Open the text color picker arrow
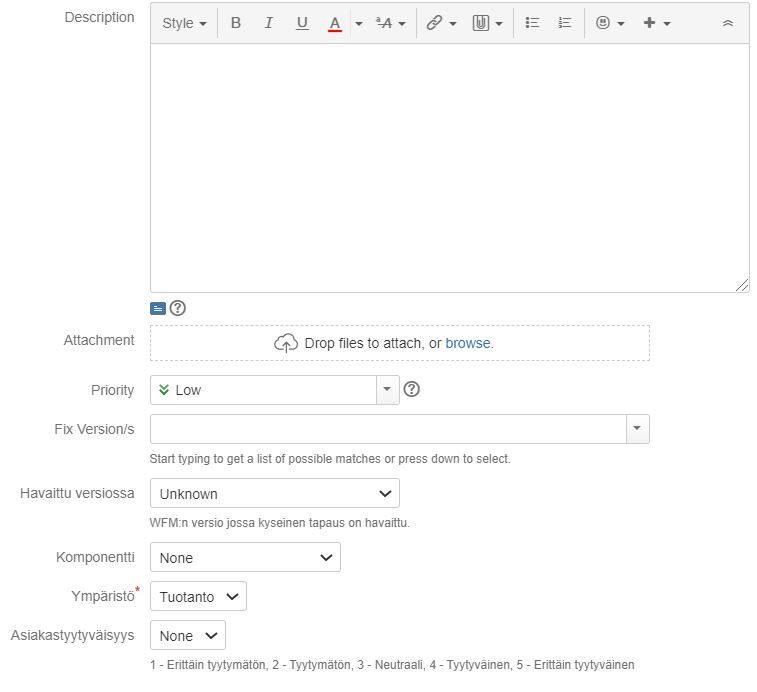Screen dimensions: 757x692 358,23
